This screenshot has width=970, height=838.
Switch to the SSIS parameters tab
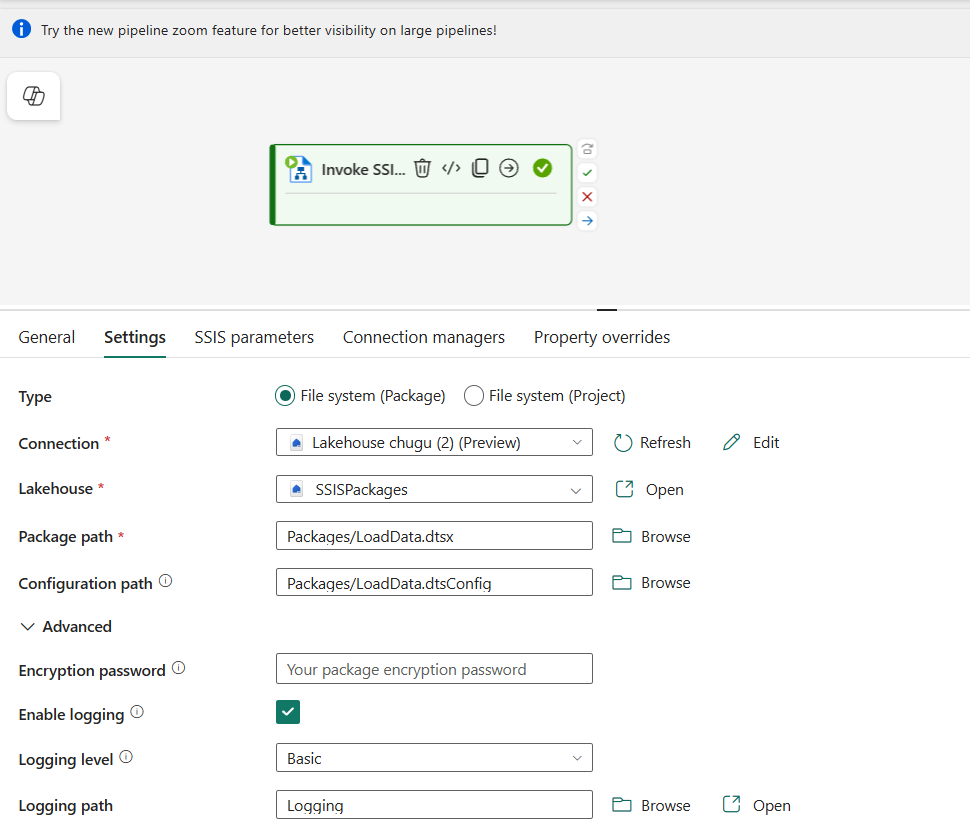253,337
